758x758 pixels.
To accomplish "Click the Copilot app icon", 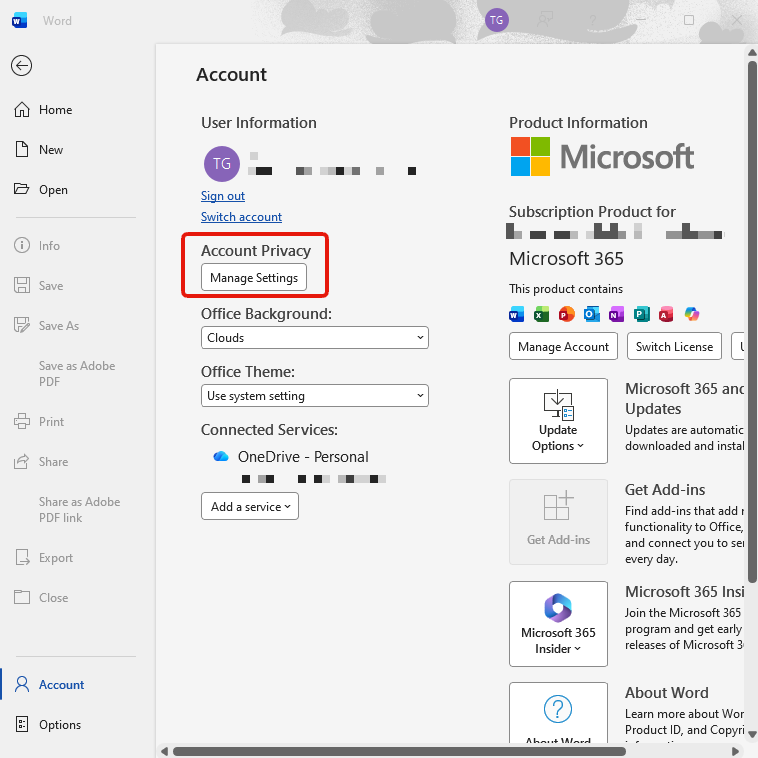I will 692,314.
